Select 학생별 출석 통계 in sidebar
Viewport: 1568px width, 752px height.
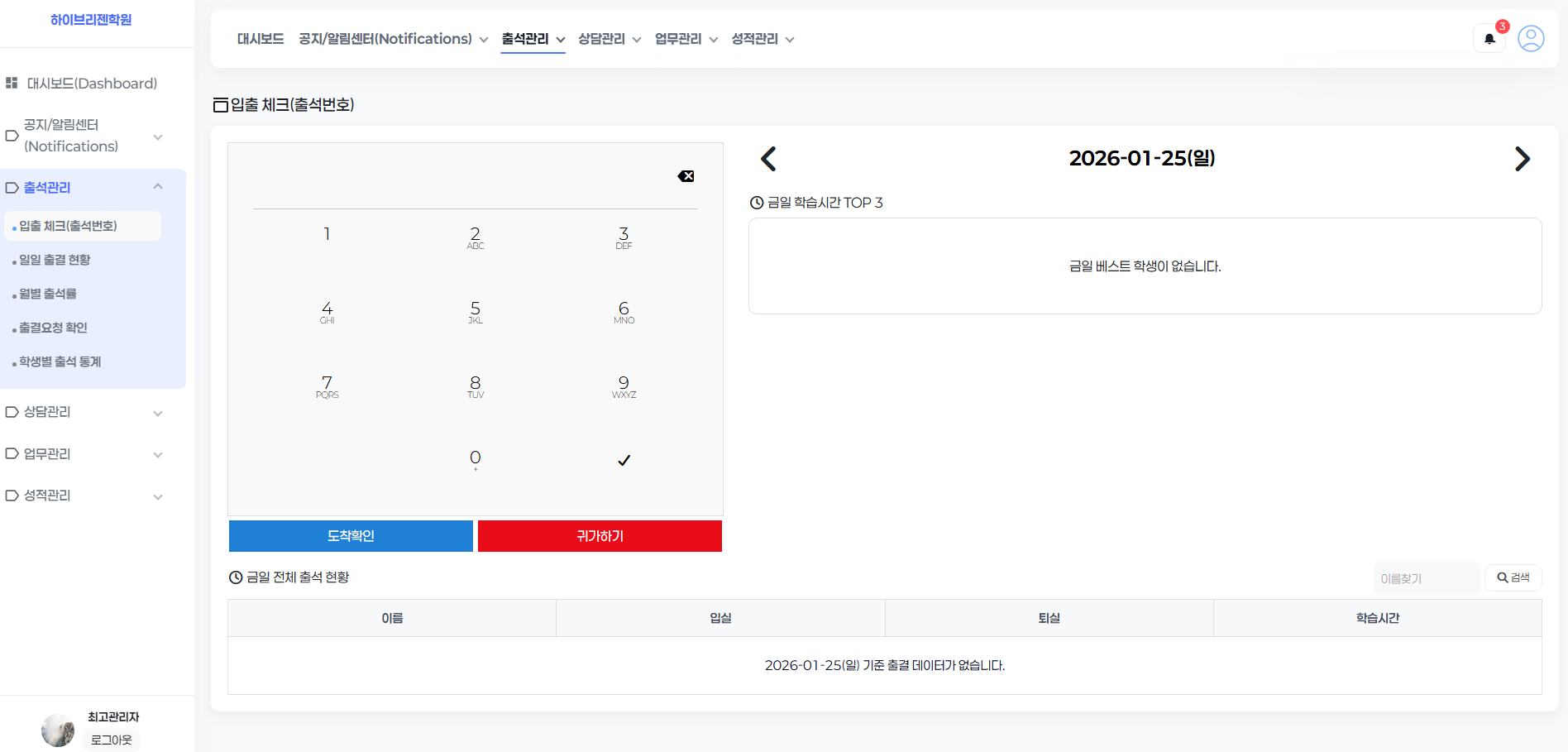click(x=60, y=362)
